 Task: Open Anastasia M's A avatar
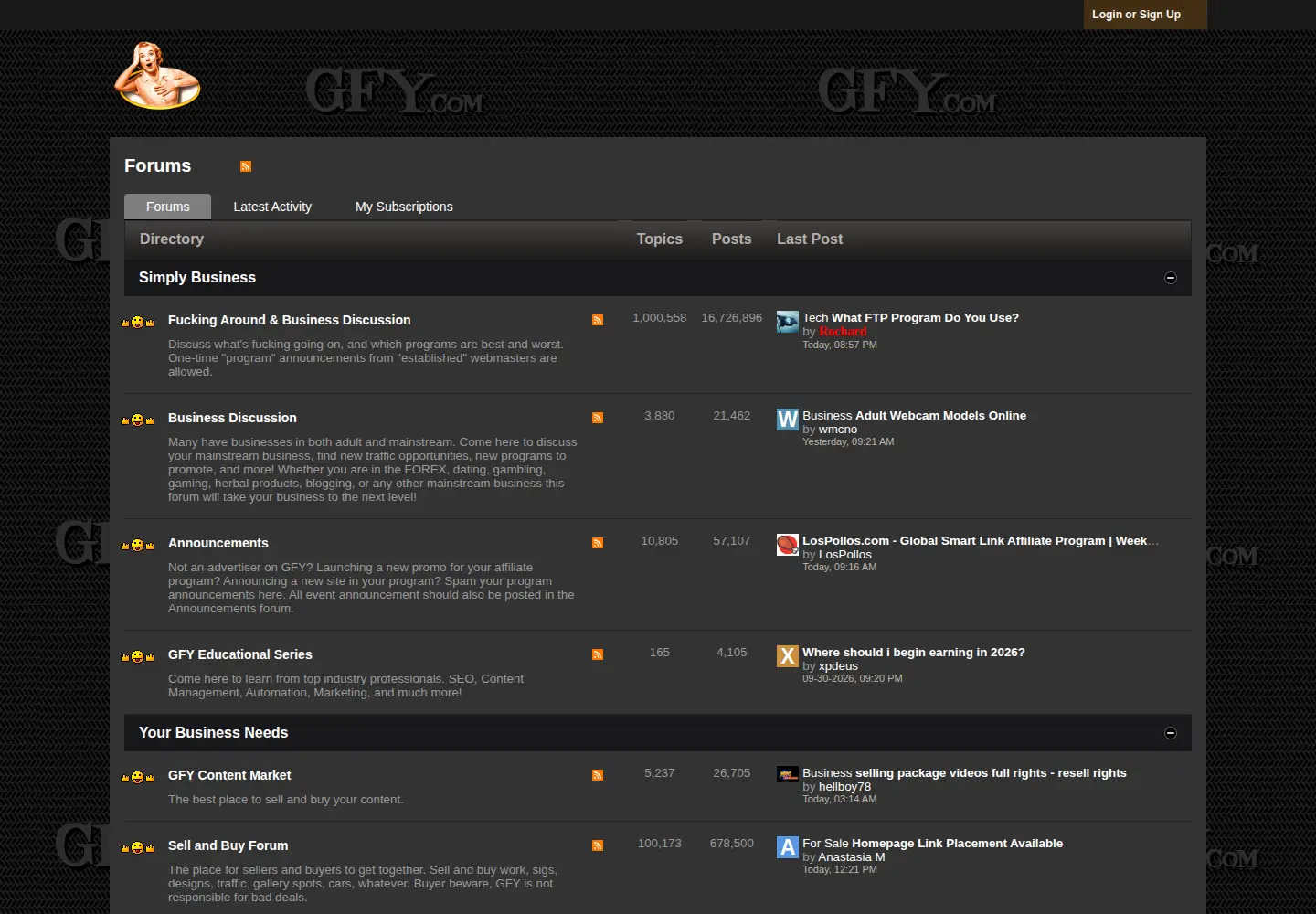pos(788,847)
